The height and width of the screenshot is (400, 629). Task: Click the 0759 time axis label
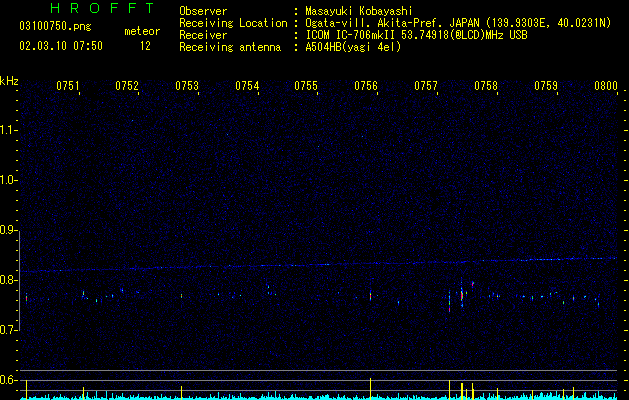[x=546, y=86]
